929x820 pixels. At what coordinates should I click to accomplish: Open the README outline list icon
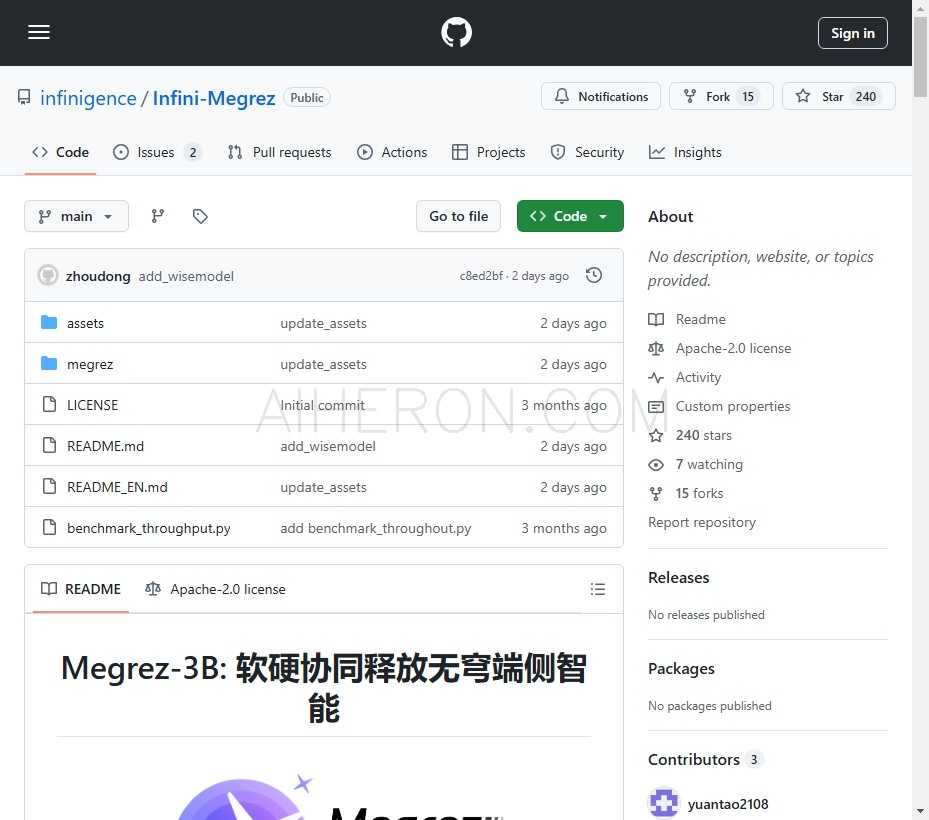(x=598, y=589)
